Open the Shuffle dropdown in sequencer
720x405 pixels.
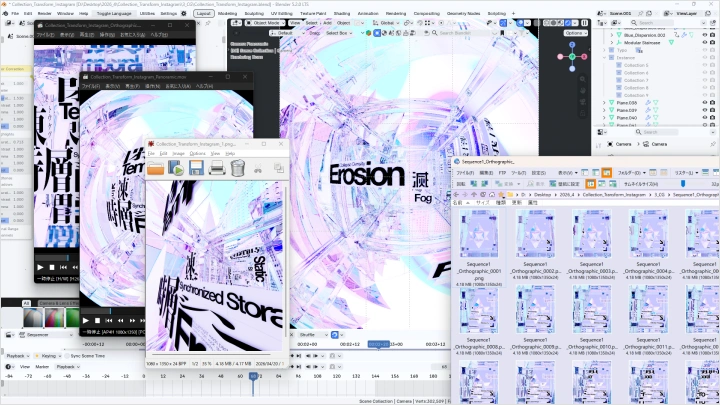(x=314, y=335)
